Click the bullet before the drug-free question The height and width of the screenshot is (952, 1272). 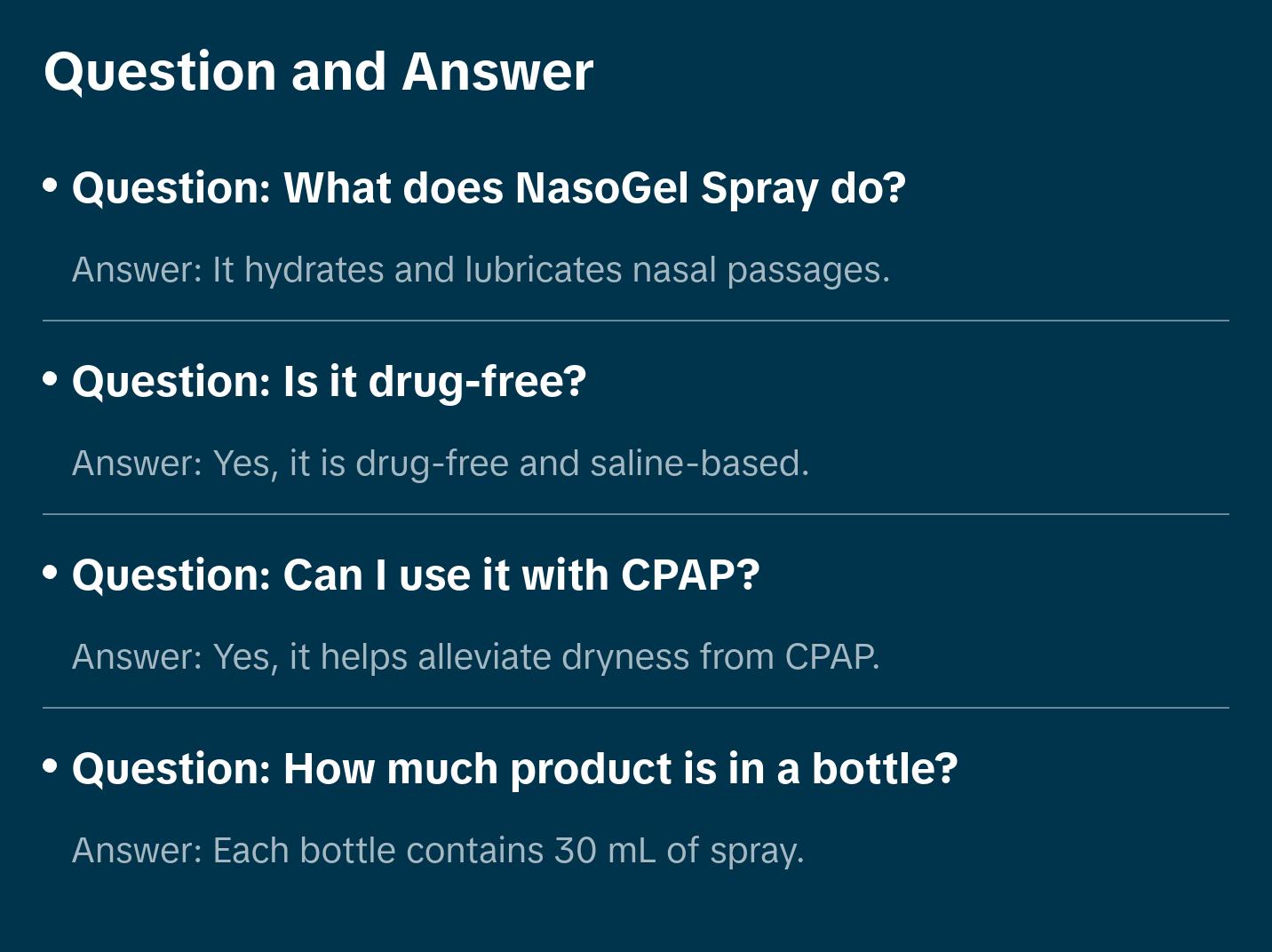click(x=51, y=378)
